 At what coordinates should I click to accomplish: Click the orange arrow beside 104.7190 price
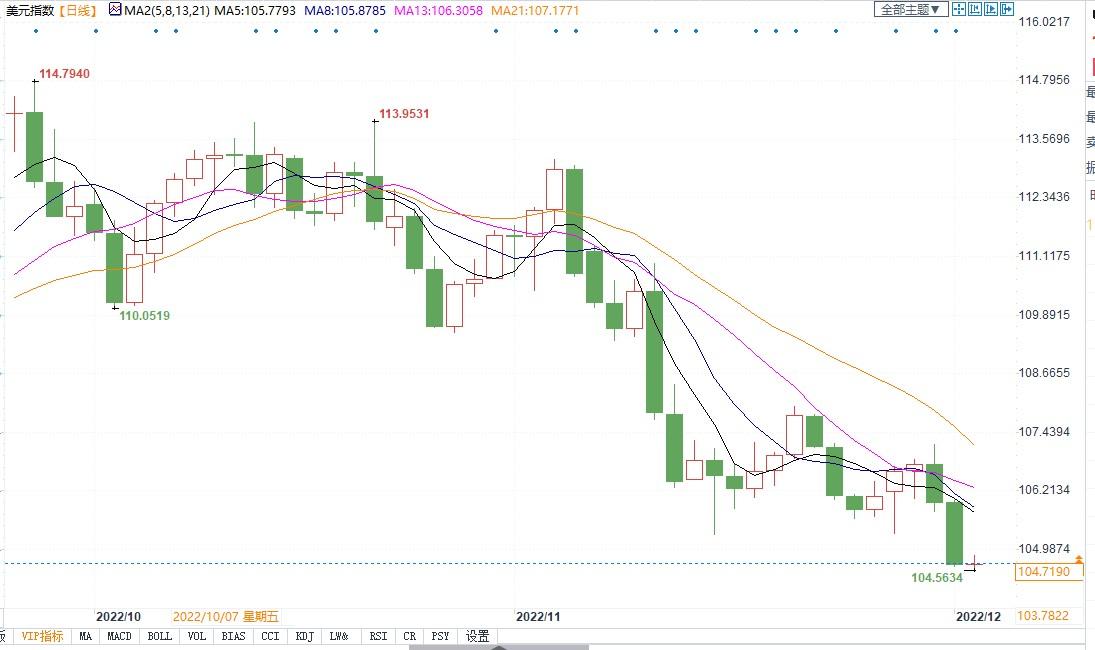1077,560
